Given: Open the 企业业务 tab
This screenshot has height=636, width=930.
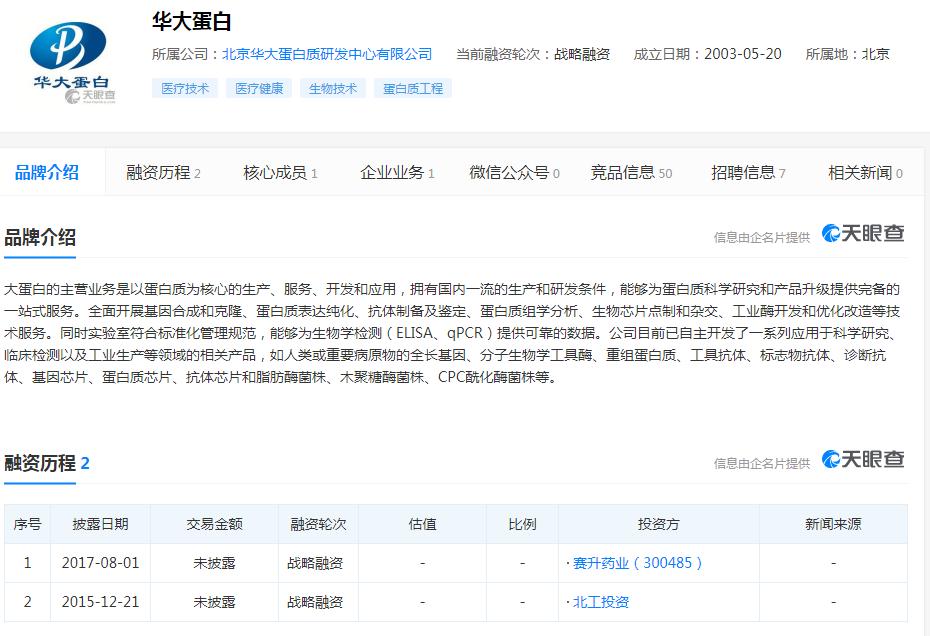Looking at the screenshot, I should click(397, 173).
